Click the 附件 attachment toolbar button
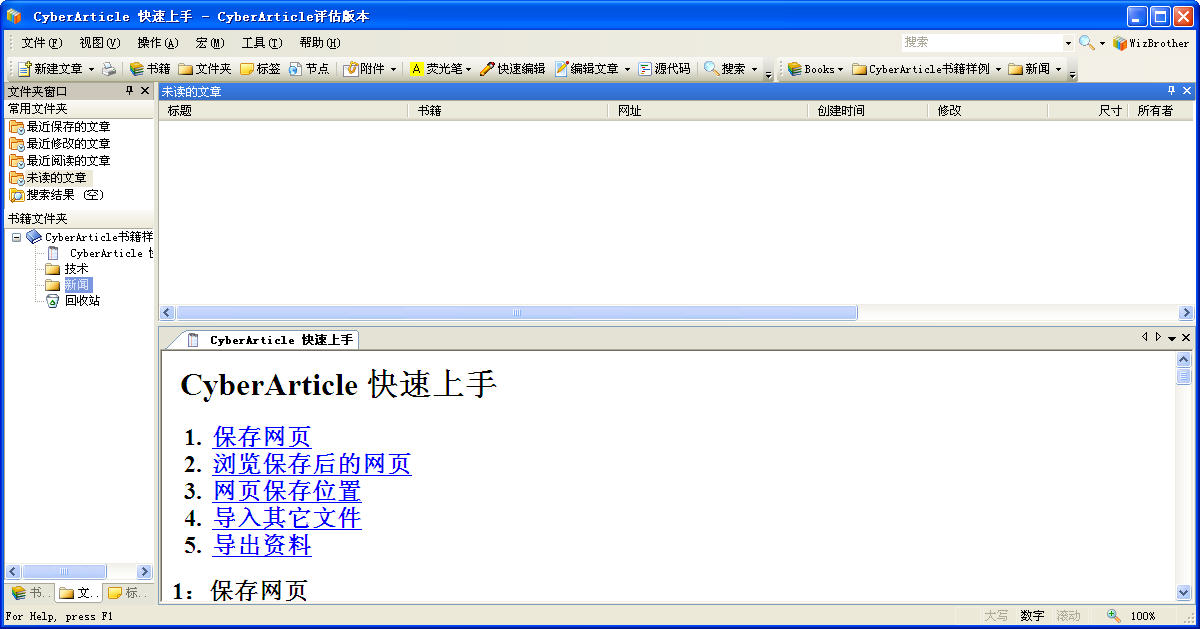This screenshot has width=1200, height=629. click(364, 69)
